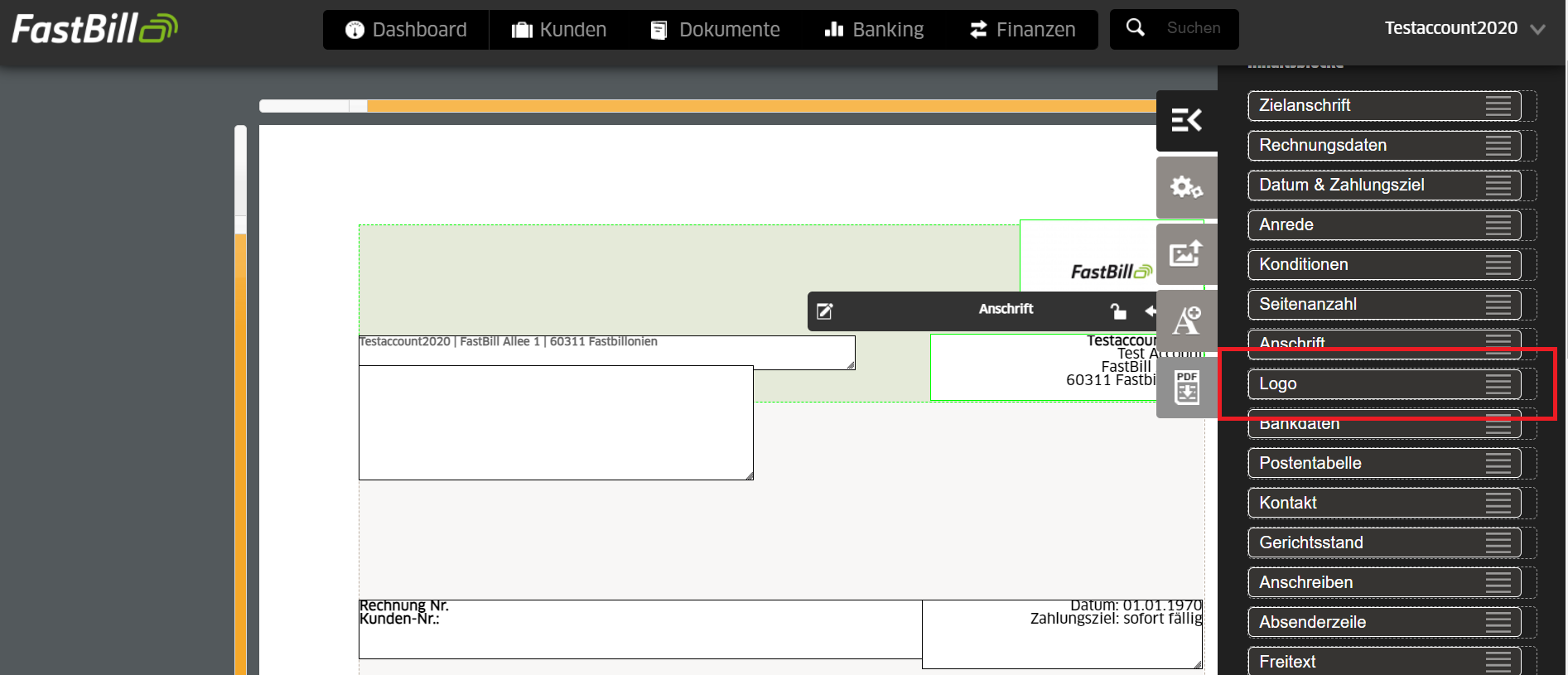
Task: Click drag handle icon of Kontakt
Action: 1498,503
